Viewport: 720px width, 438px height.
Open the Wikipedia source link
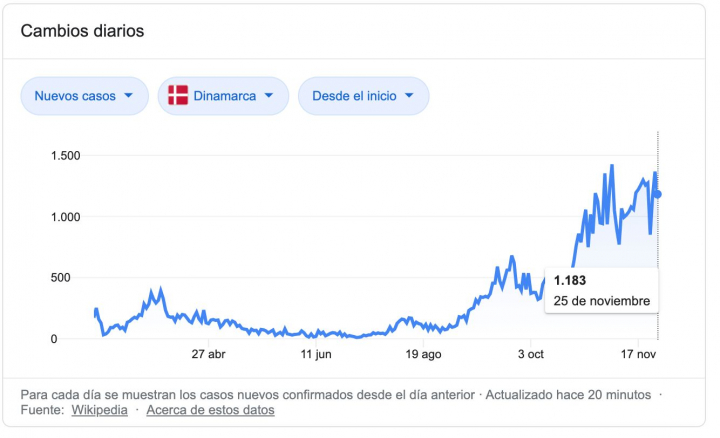(x=99, y=410)
